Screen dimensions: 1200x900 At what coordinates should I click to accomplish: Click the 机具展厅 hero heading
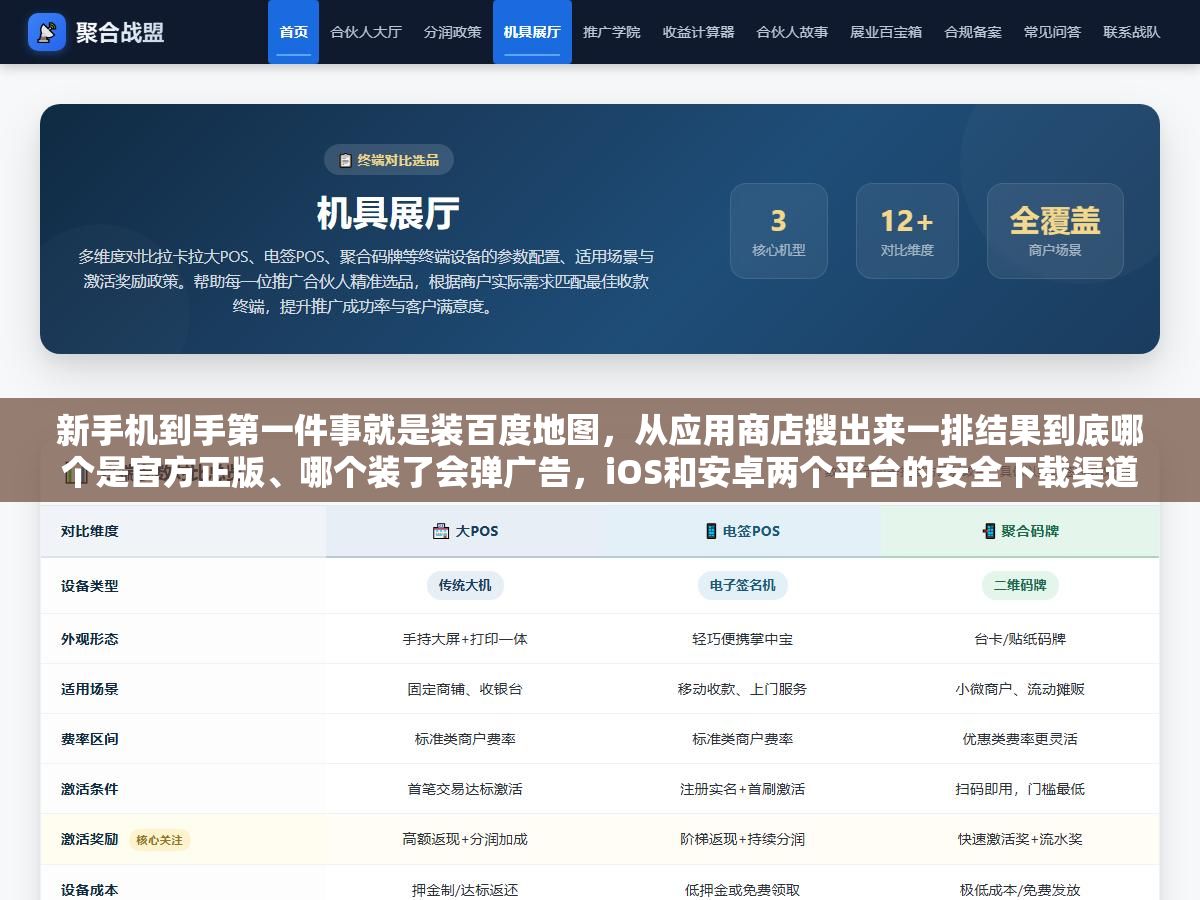[x=388, y=213]
